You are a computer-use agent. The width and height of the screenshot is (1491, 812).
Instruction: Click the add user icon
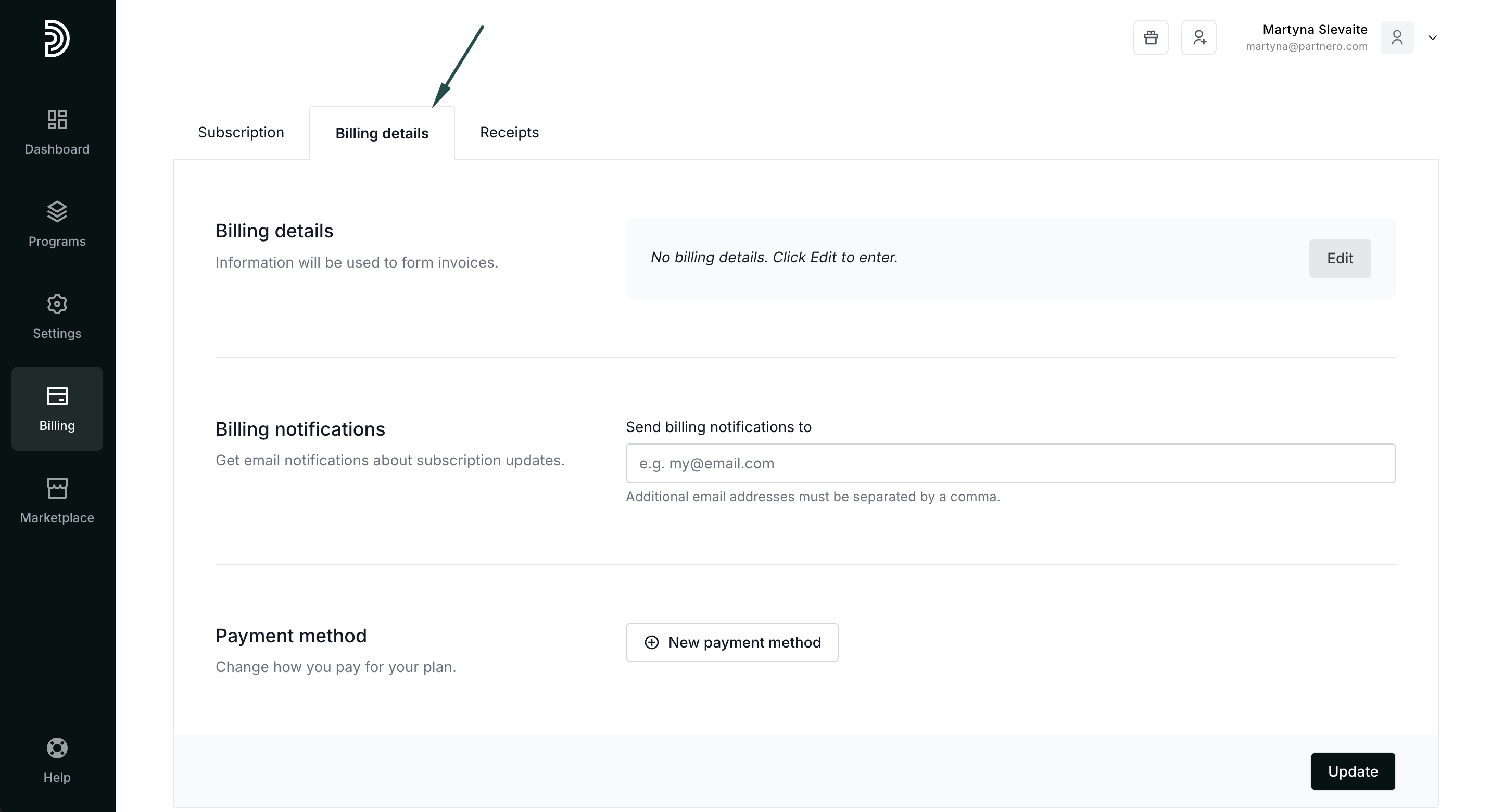(x=1199, y=37)
